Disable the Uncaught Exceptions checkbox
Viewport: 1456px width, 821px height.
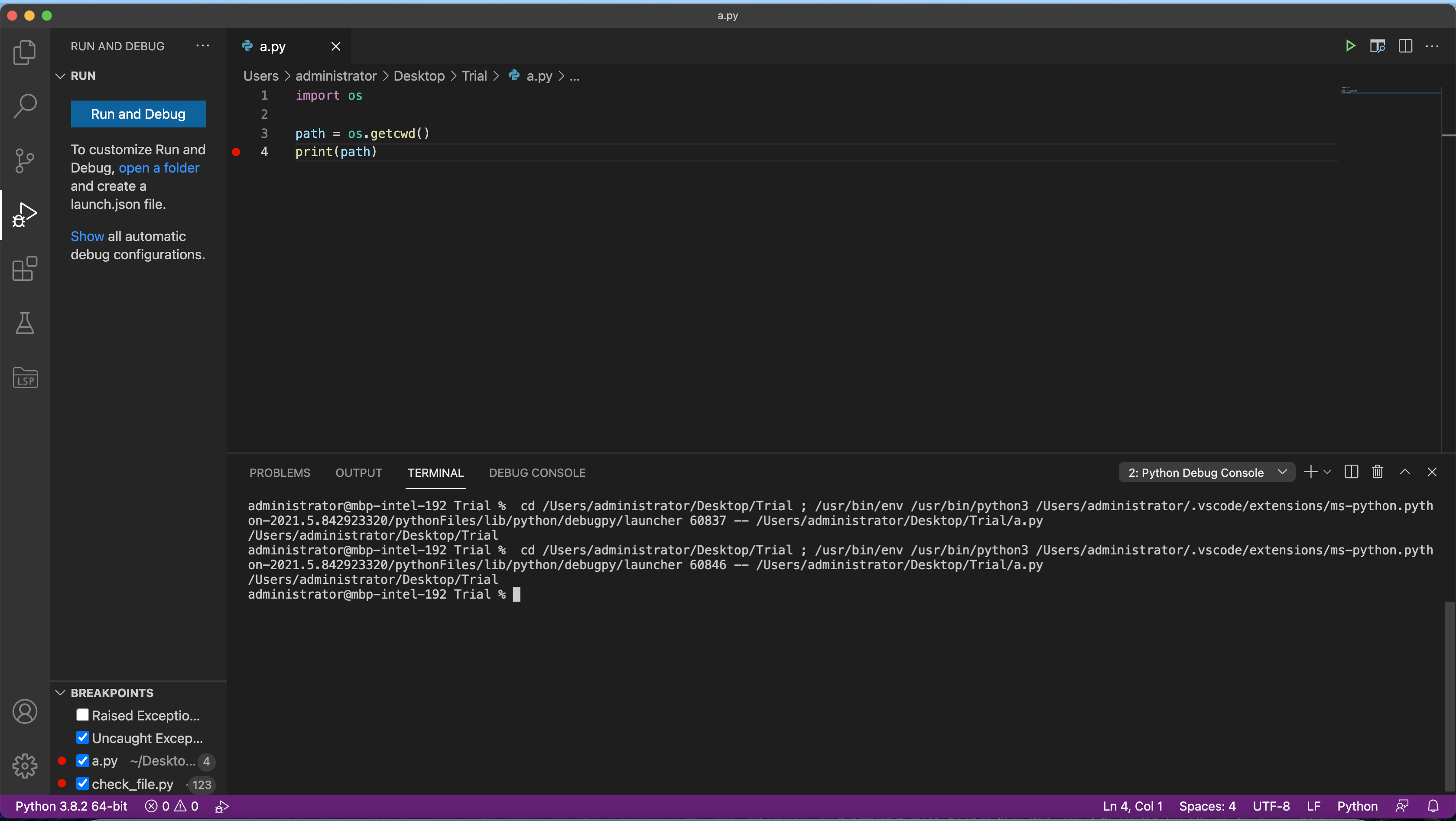coord(82,737)
